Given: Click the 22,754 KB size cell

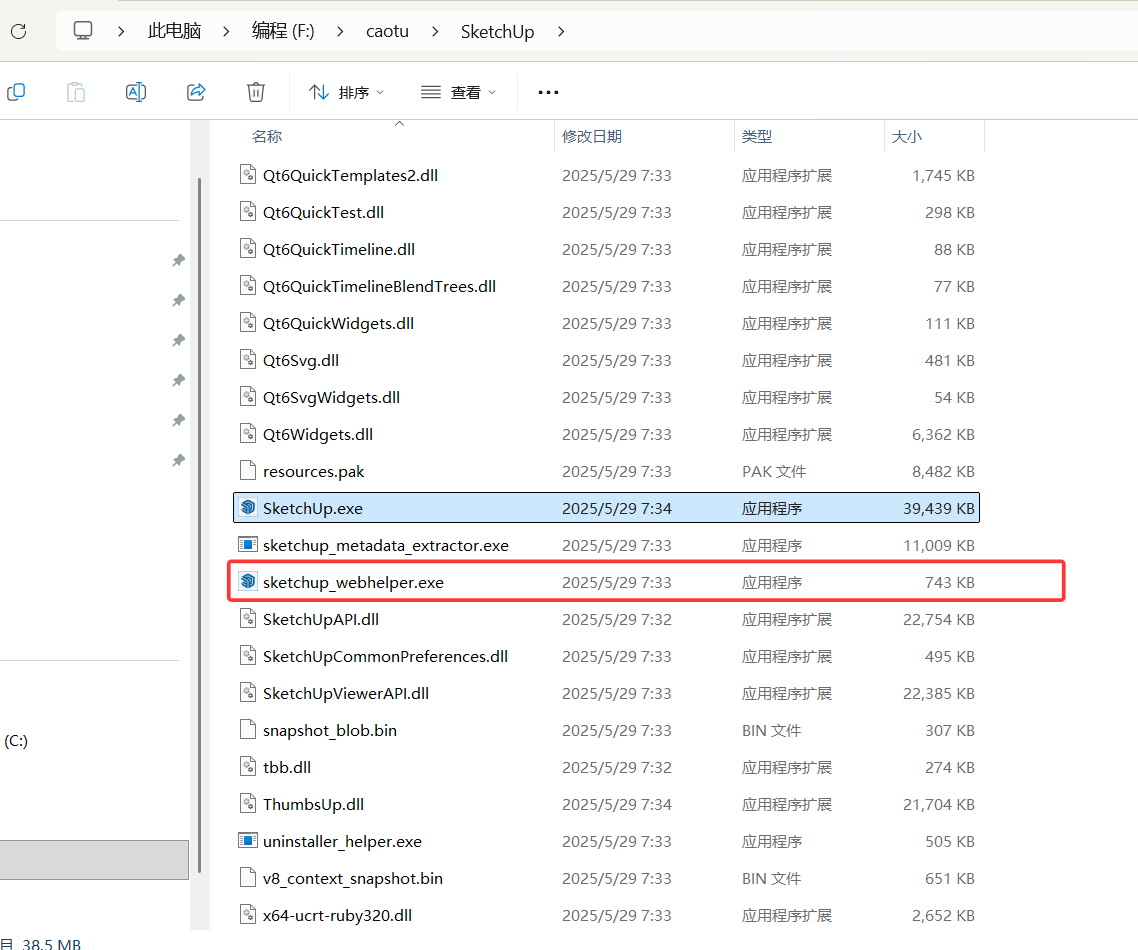Looking at the screenshot, I should tap(938, 620).
